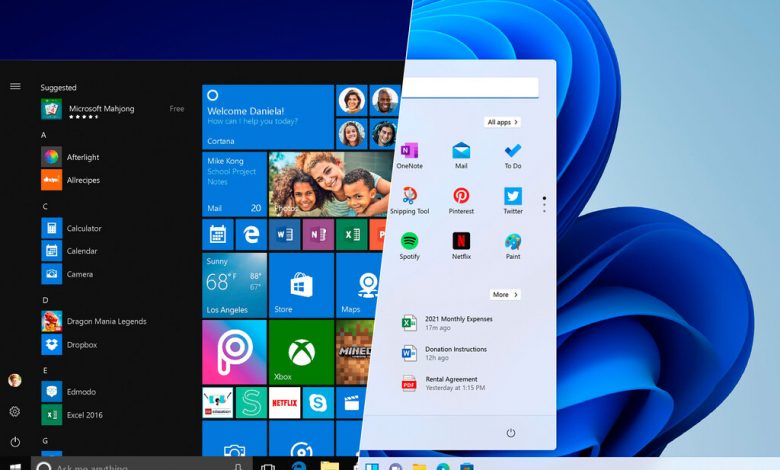Launch Microsoft Edge tile

pos(251,234)
